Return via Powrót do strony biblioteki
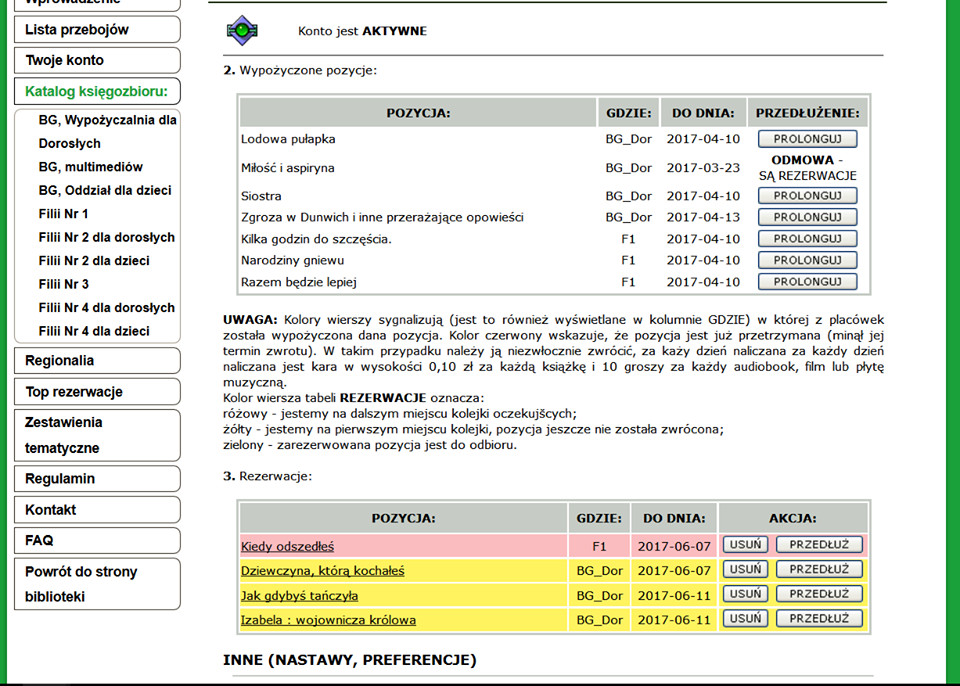The height and width of the screenshot is (686, 960). click(x=96, y=584)
